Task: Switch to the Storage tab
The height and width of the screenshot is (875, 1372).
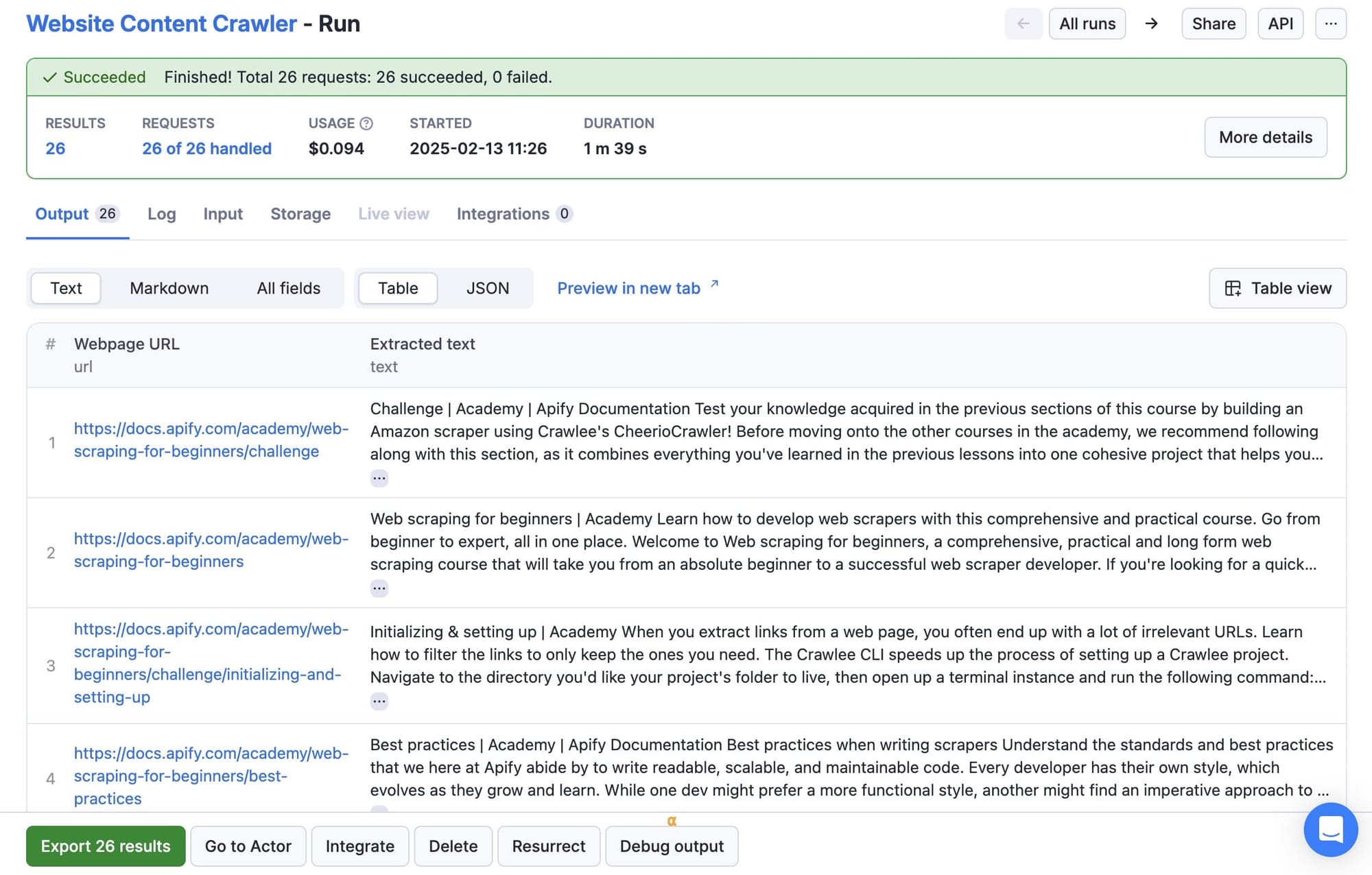Action: tap(300, 213)
